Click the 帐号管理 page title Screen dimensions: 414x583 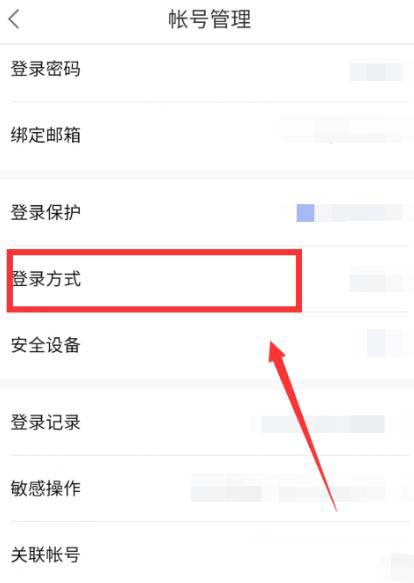210,19
